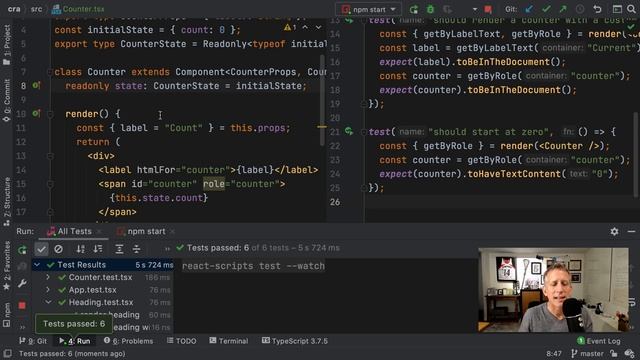The height and width of the screenshot is (360, 640).
Task: Click the Rollback undo arrow icon
Action: 597,9
